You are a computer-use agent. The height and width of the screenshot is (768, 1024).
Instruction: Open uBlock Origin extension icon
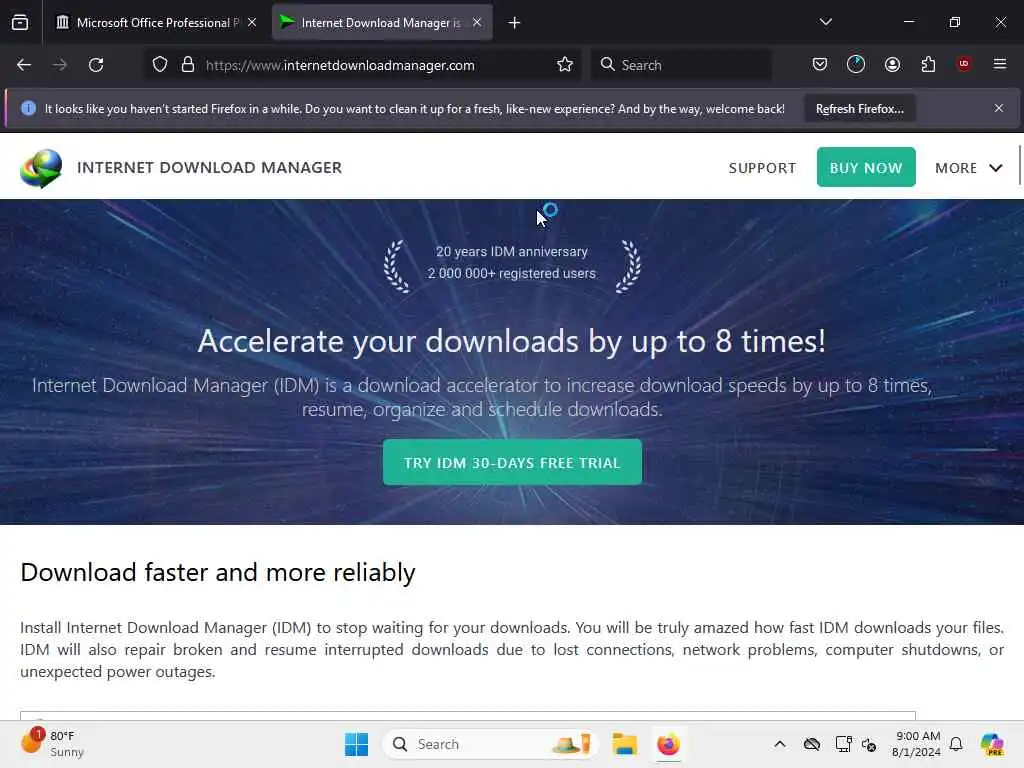tap(964, 63)
